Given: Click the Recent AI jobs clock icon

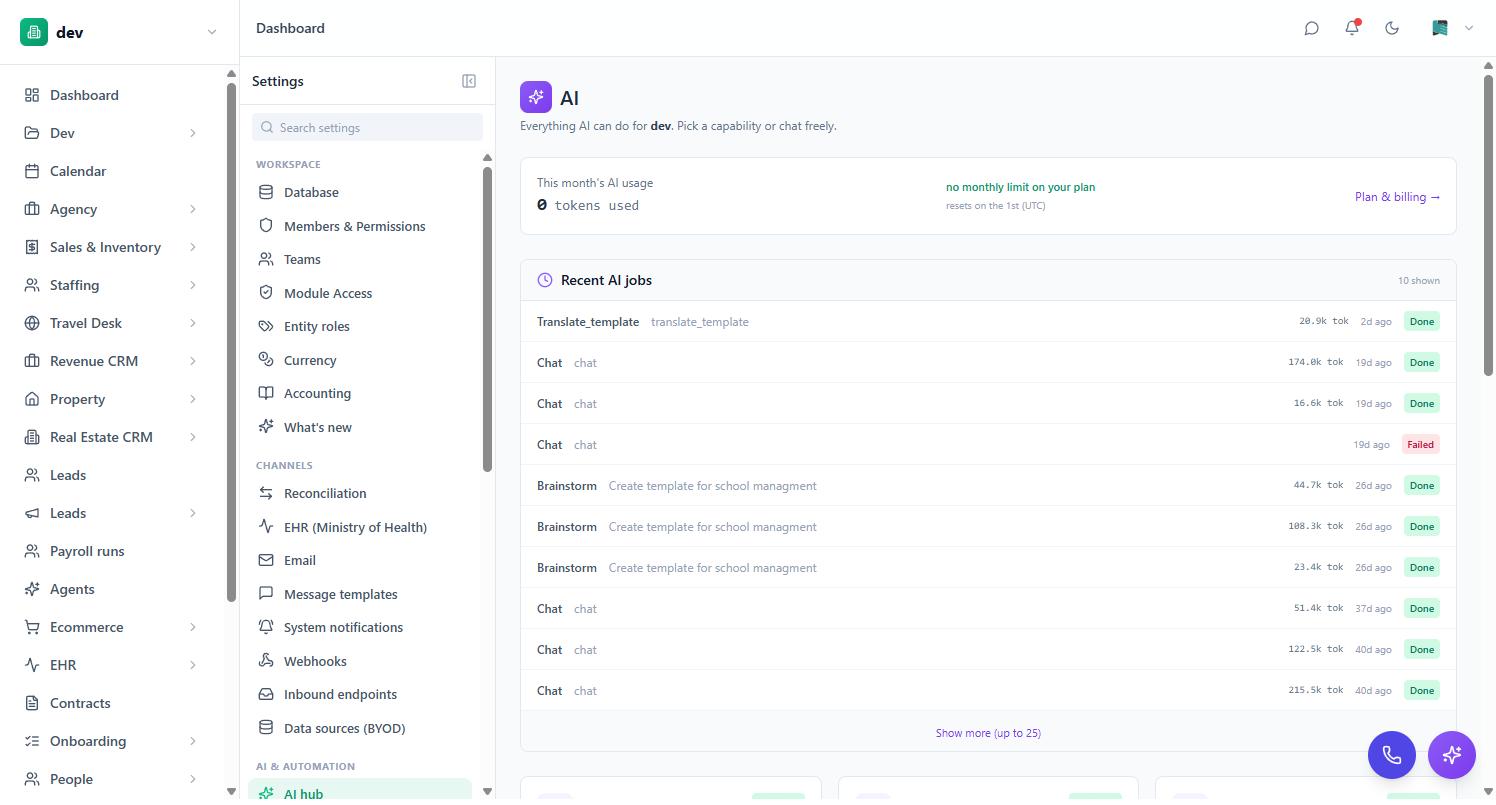Looking at the screenshot, I should 545,280.
